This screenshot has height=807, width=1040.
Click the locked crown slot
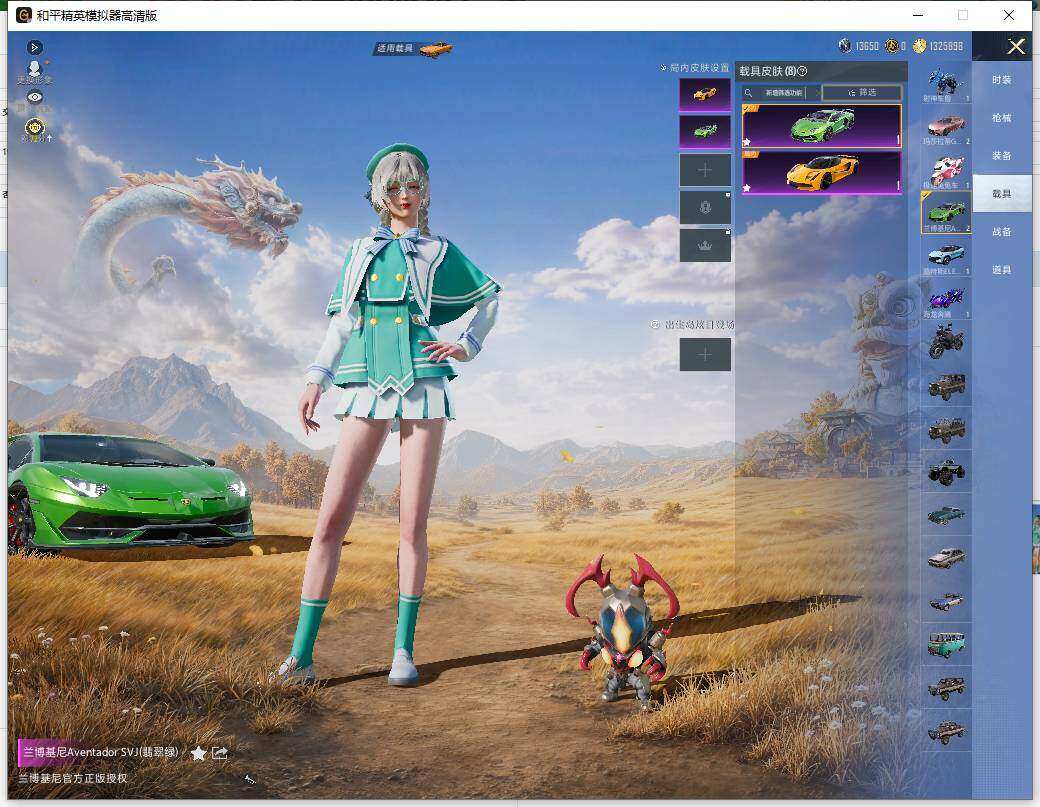[704, 245]
